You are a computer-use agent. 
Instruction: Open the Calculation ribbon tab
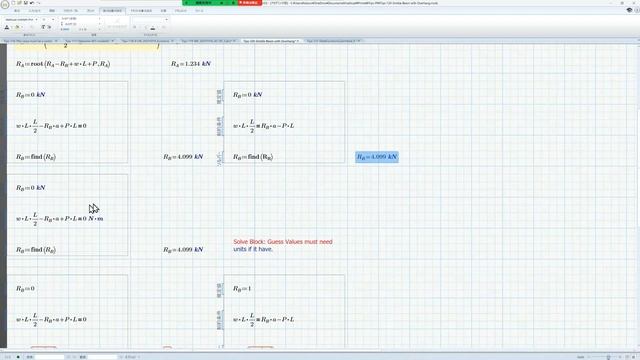click(x=163, y=11)
